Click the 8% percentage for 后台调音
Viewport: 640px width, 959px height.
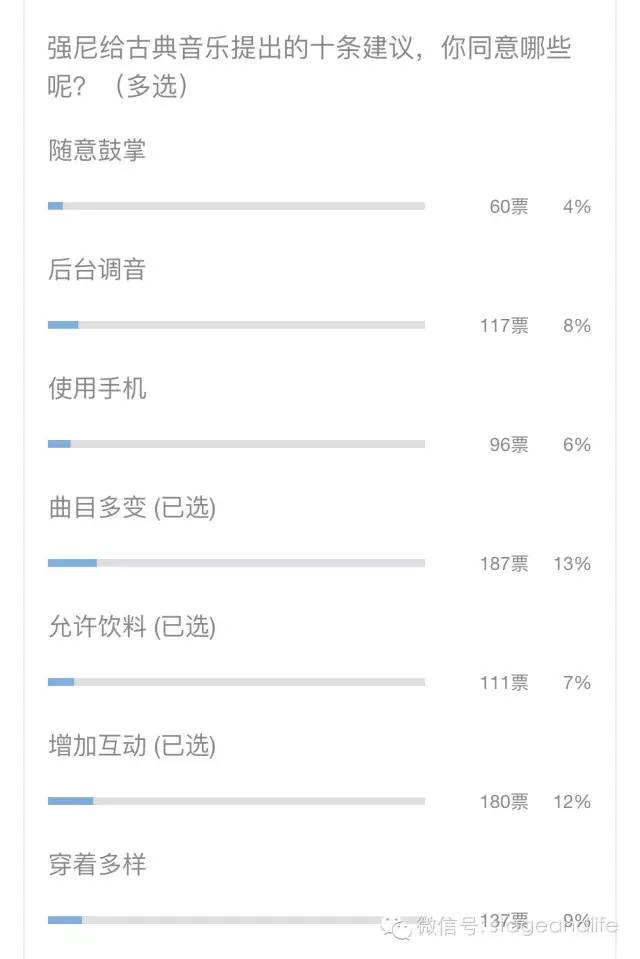click(577, 326)
